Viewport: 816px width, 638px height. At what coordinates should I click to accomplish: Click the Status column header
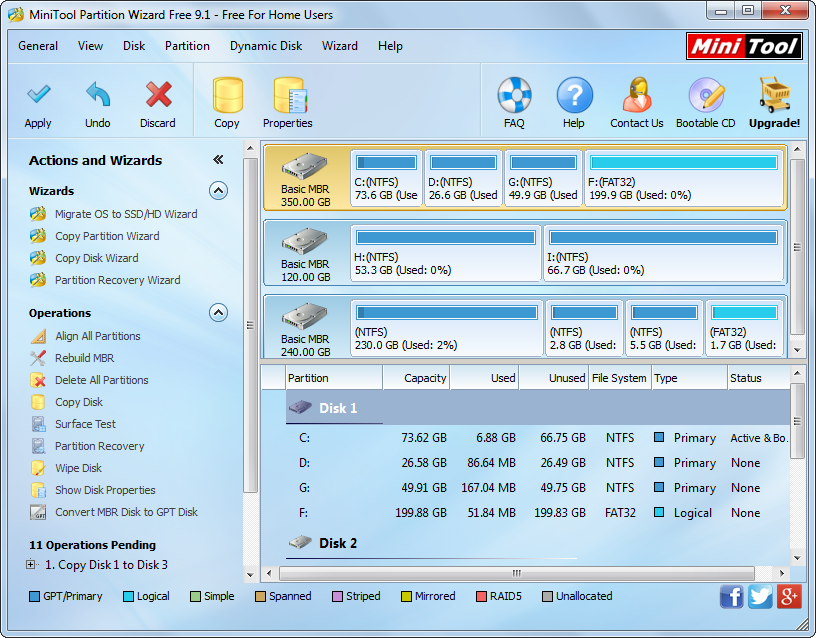(759, 378)
